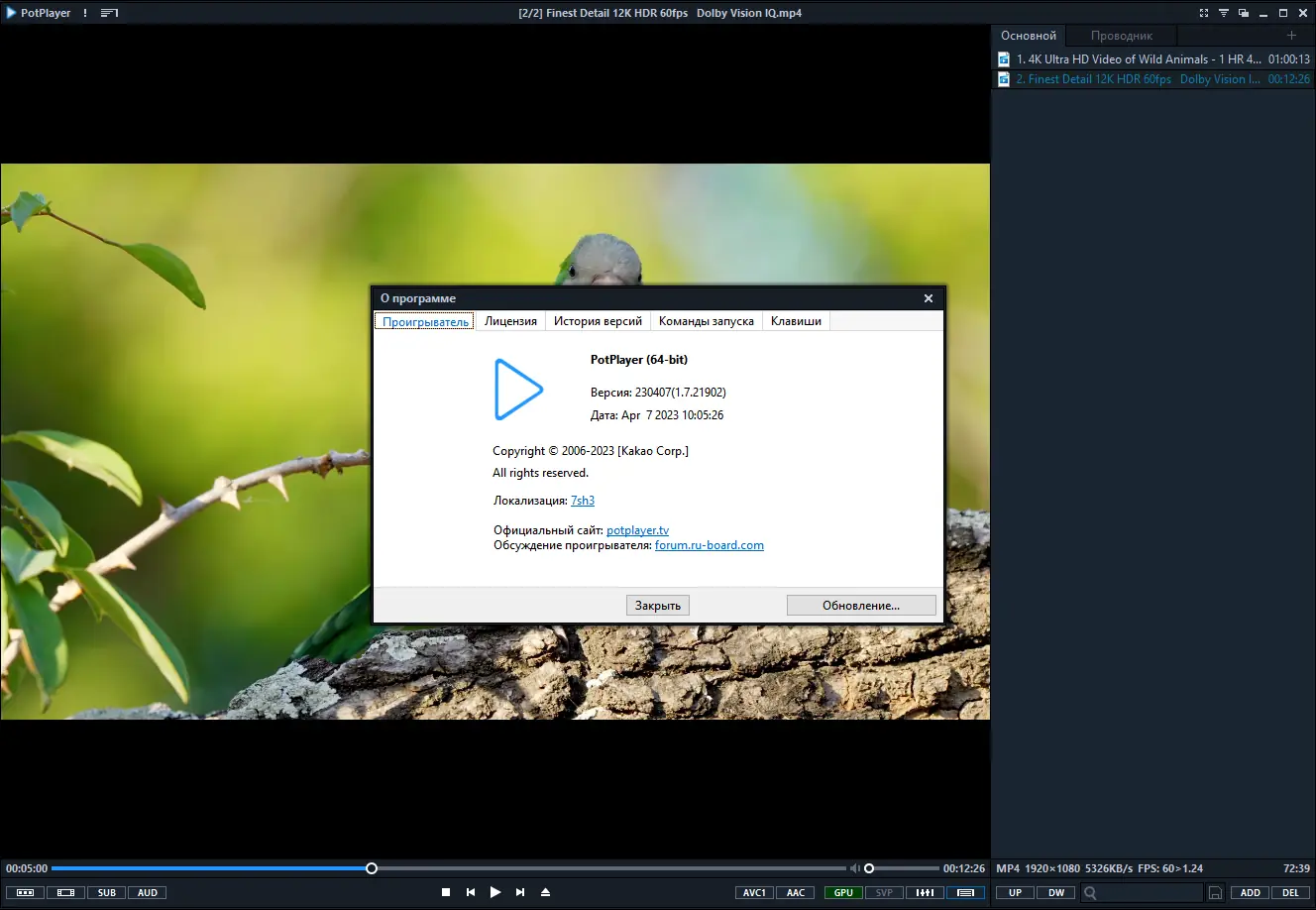Open the equalizer control panel icon
Image resolution: width=1316 pixels, height=910 pixels.
click(925, 893)
